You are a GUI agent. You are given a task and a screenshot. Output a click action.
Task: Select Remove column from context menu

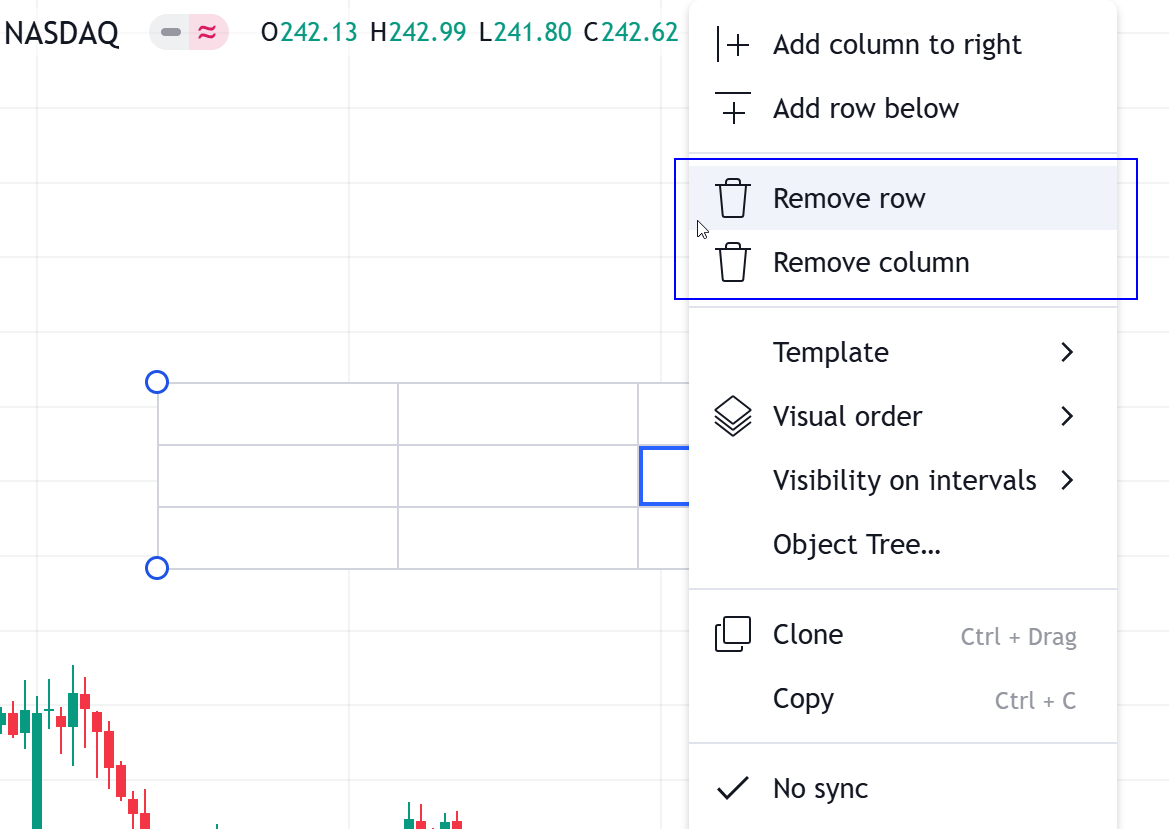[x=871, y=262]
